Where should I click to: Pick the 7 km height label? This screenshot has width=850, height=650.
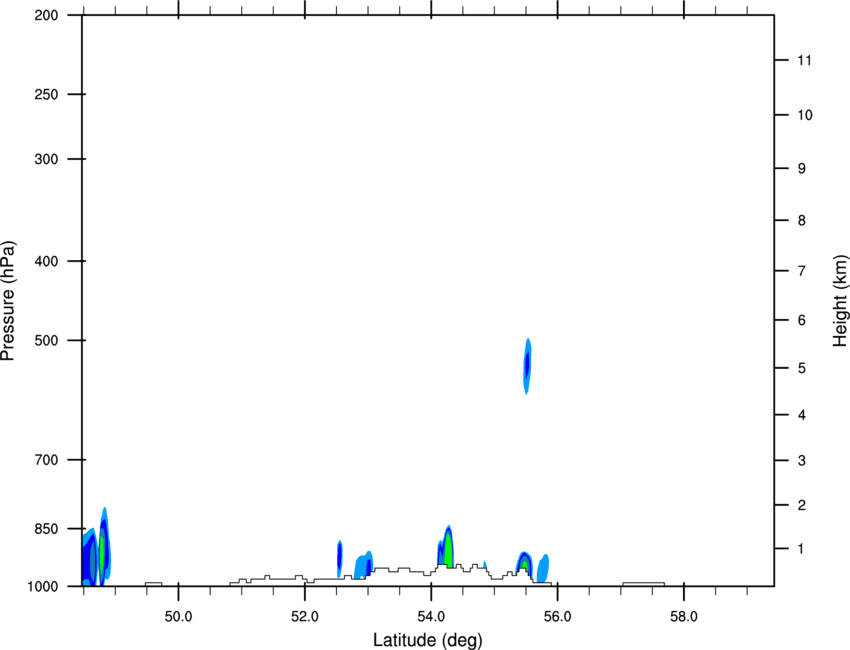(802, 271)
